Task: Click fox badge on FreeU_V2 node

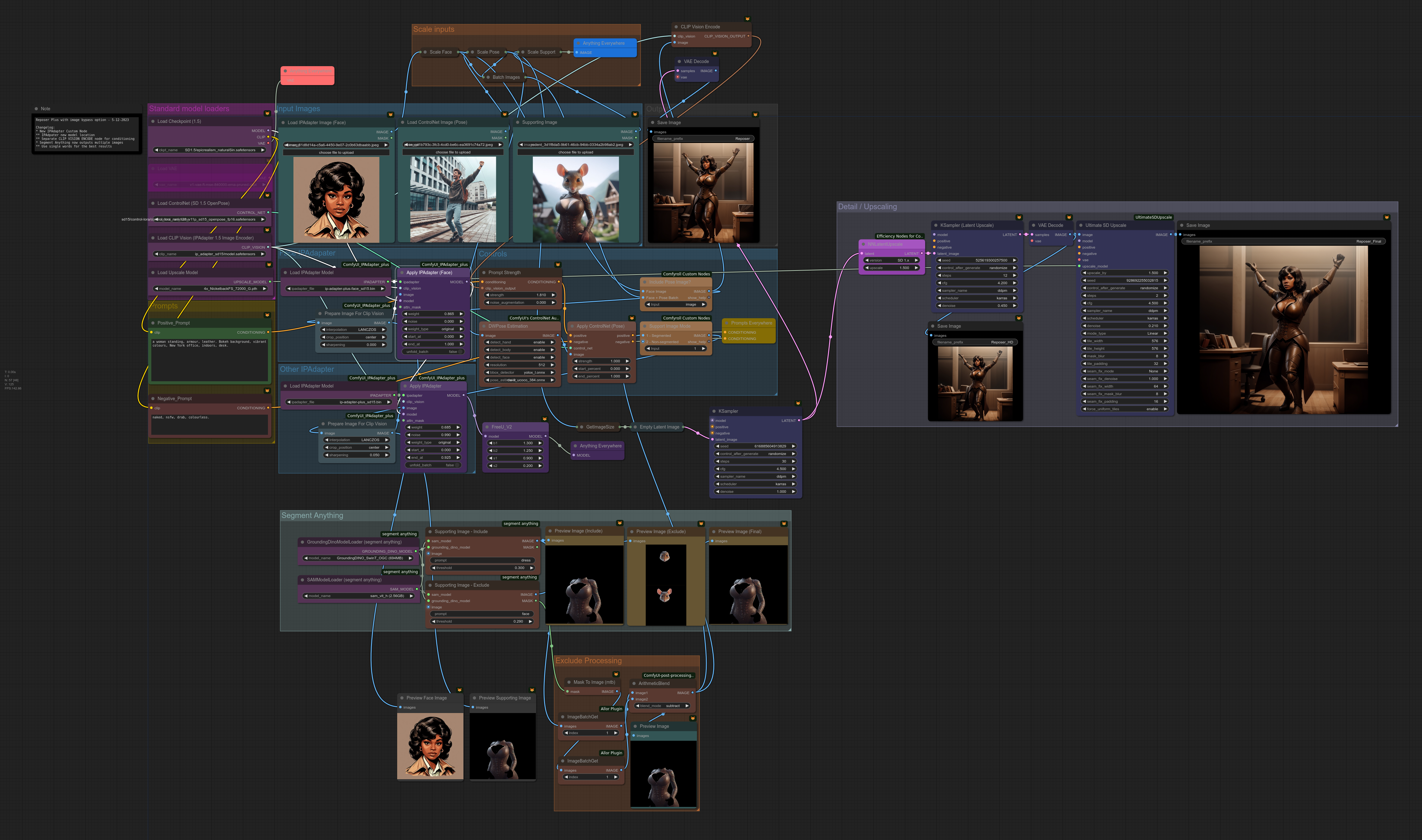Action: [x=545, y=419]
